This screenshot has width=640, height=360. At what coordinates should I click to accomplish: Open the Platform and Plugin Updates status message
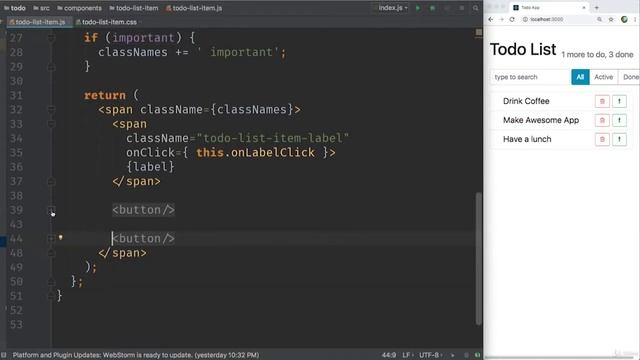click(136, 355)
